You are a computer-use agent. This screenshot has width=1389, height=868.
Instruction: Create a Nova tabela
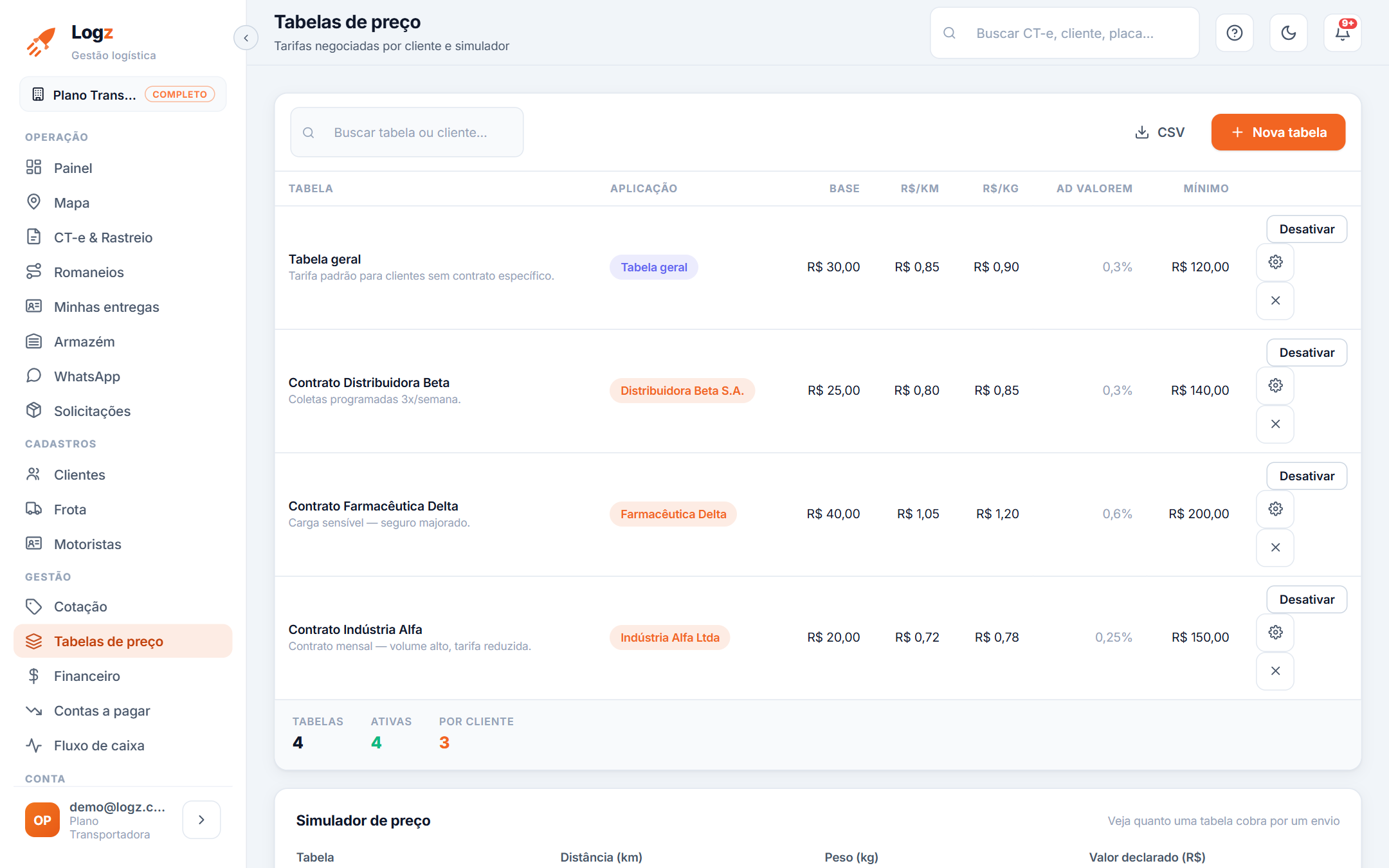click(1278, 132)
